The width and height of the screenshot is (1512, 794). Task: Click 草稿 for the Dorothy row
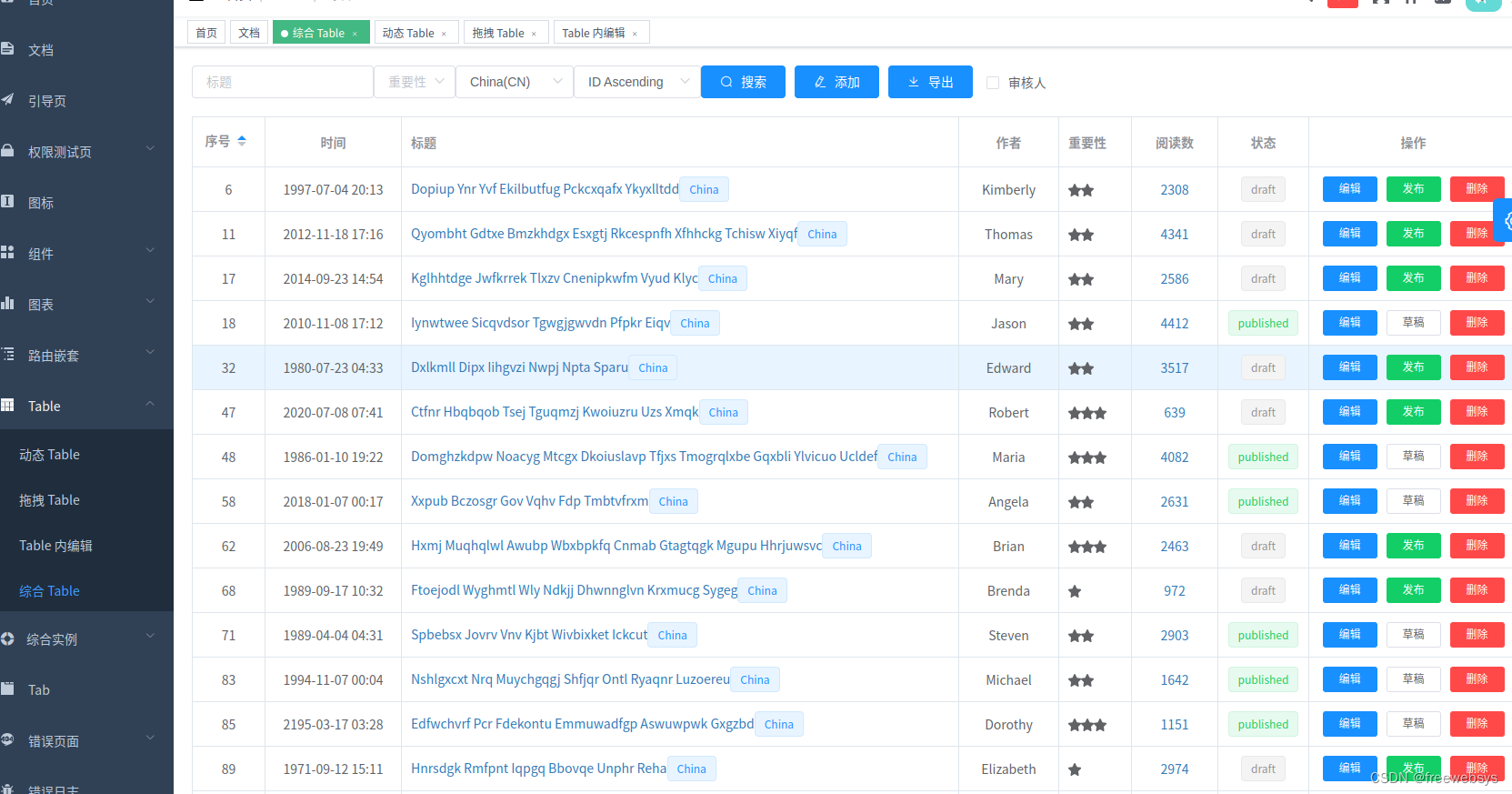click(x=1413, y=724)
